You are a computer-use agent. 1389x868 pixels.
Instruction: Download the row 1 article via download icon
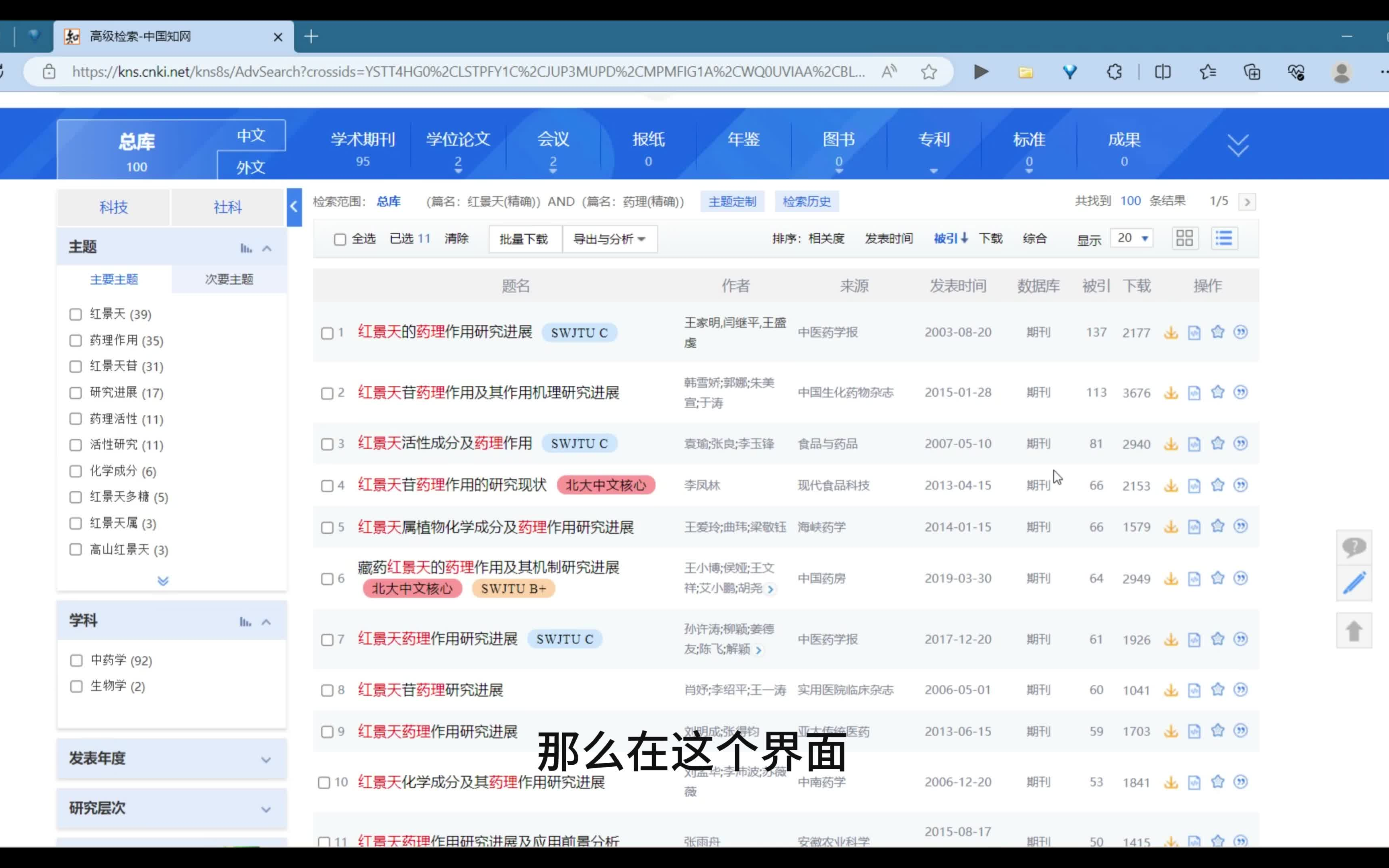click(x=1171, y=332)
